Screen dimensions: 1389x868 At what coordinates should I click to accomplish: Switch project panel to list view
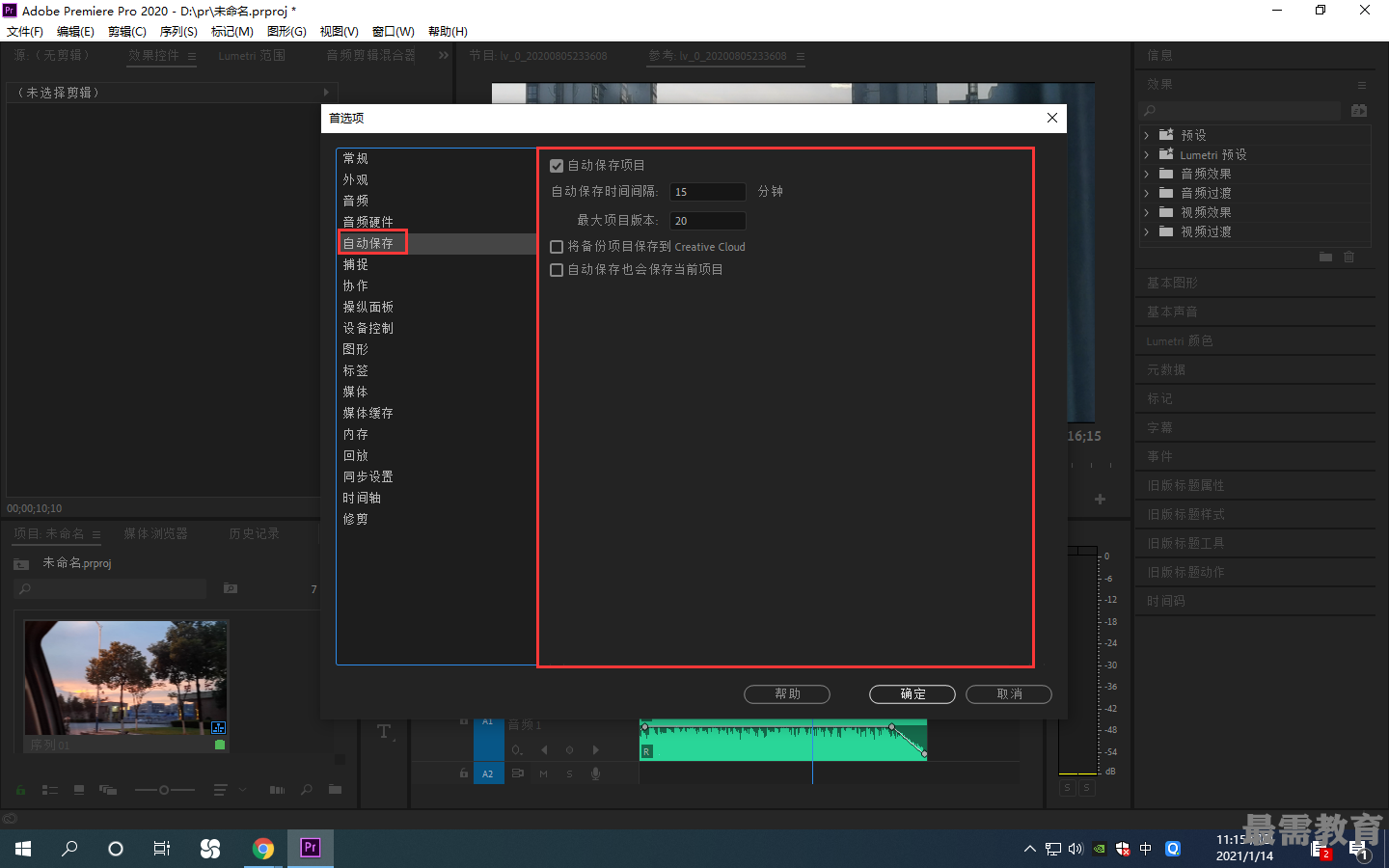[x=50, y=790]
